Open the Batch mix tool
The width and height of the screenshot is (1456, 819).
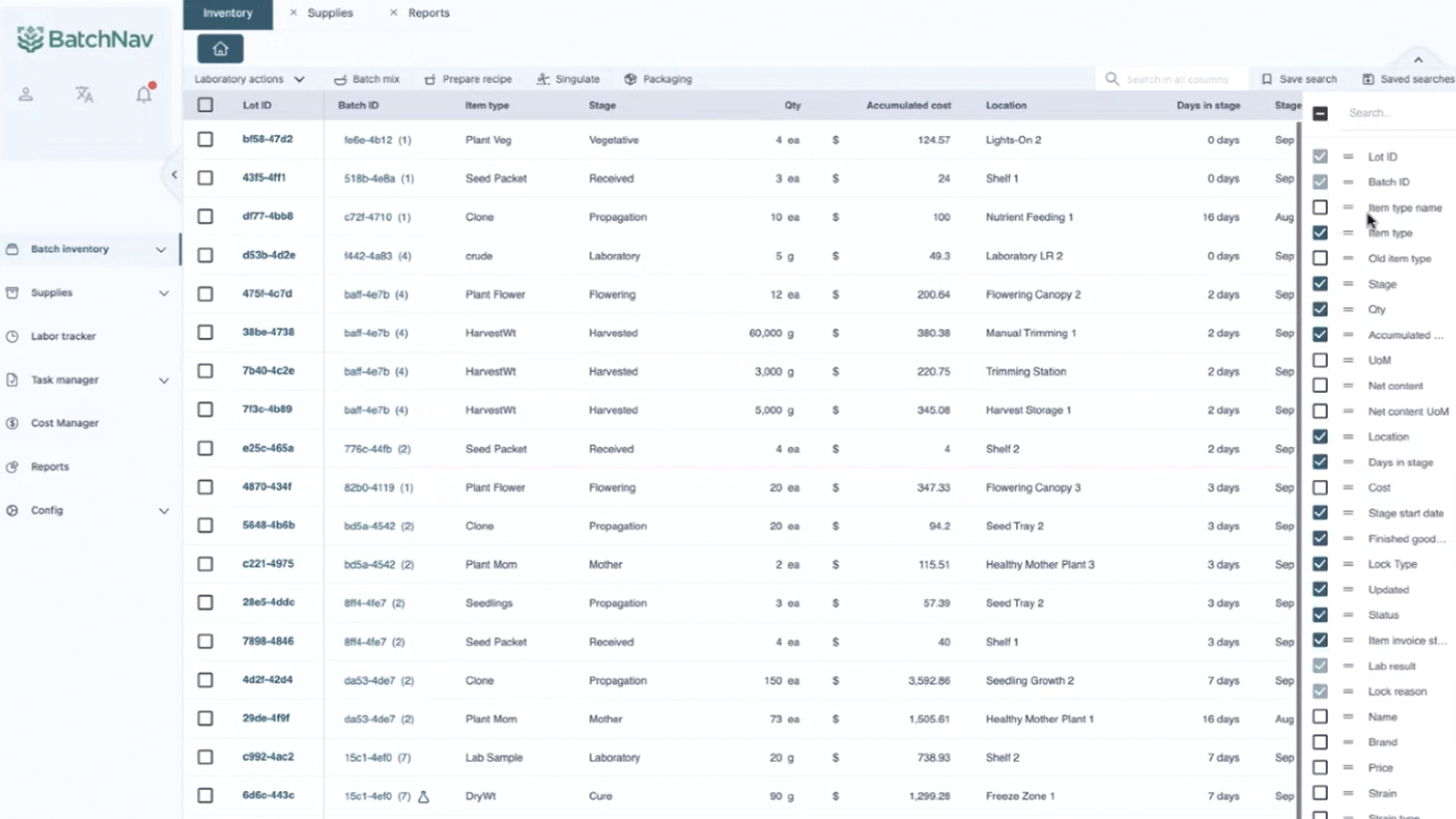(x=366, y=79)
